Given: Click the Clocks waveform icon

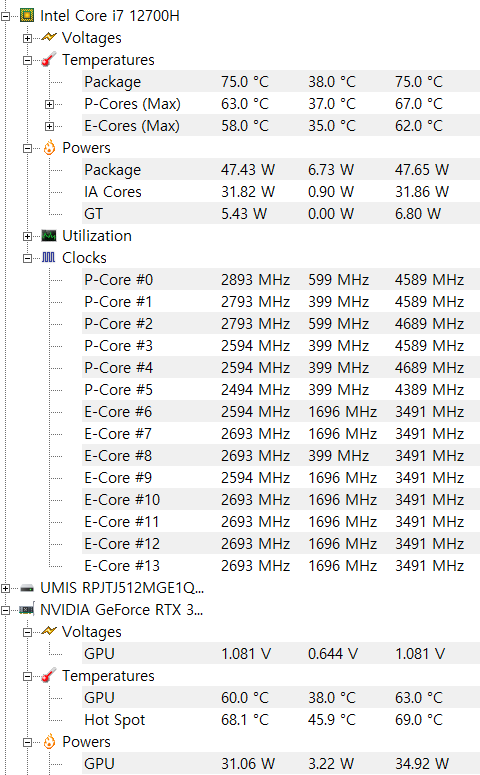Looking at the screenshot, I should 48,258.
